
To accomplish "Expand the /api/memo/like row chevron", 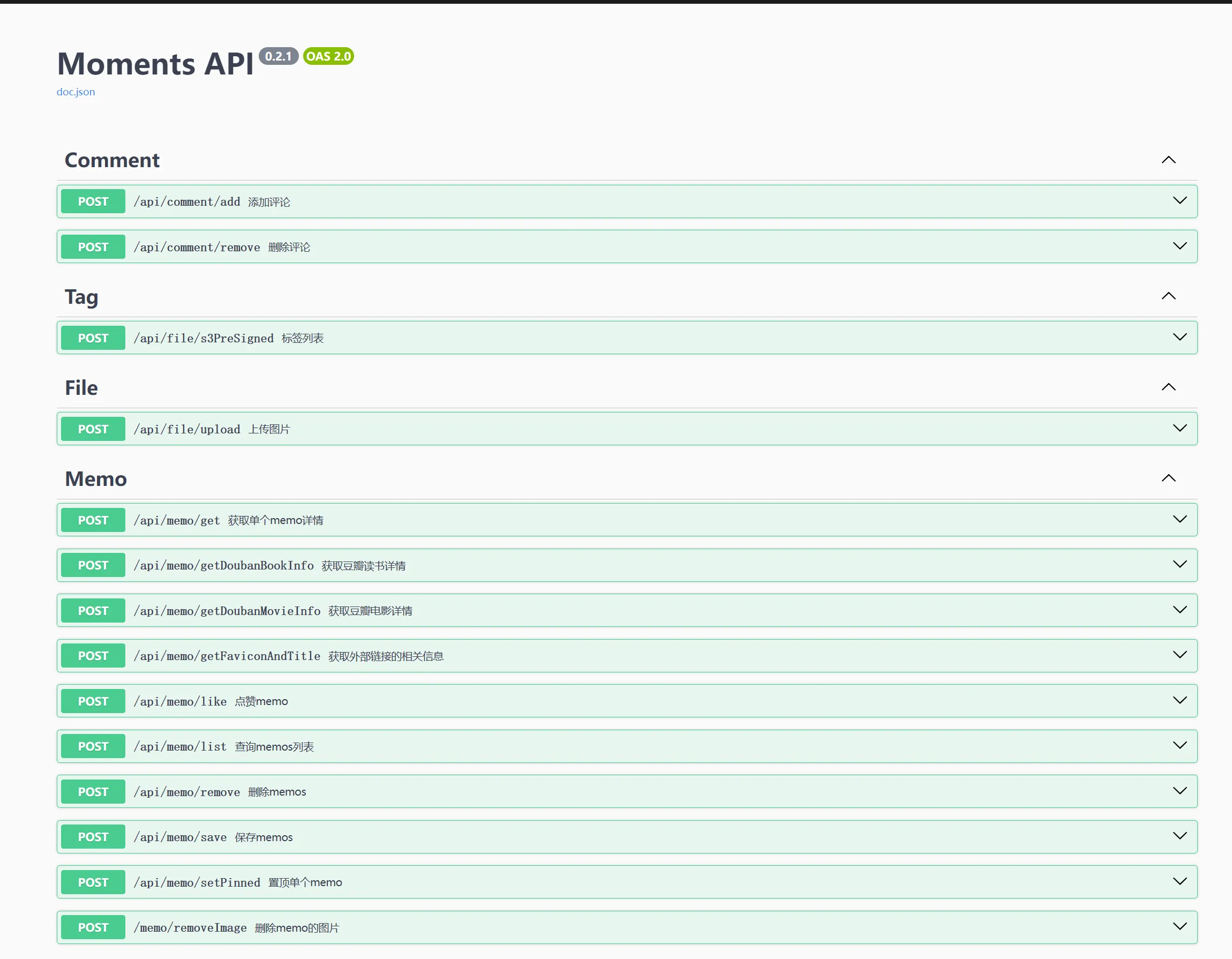I will click(1180, 700).
